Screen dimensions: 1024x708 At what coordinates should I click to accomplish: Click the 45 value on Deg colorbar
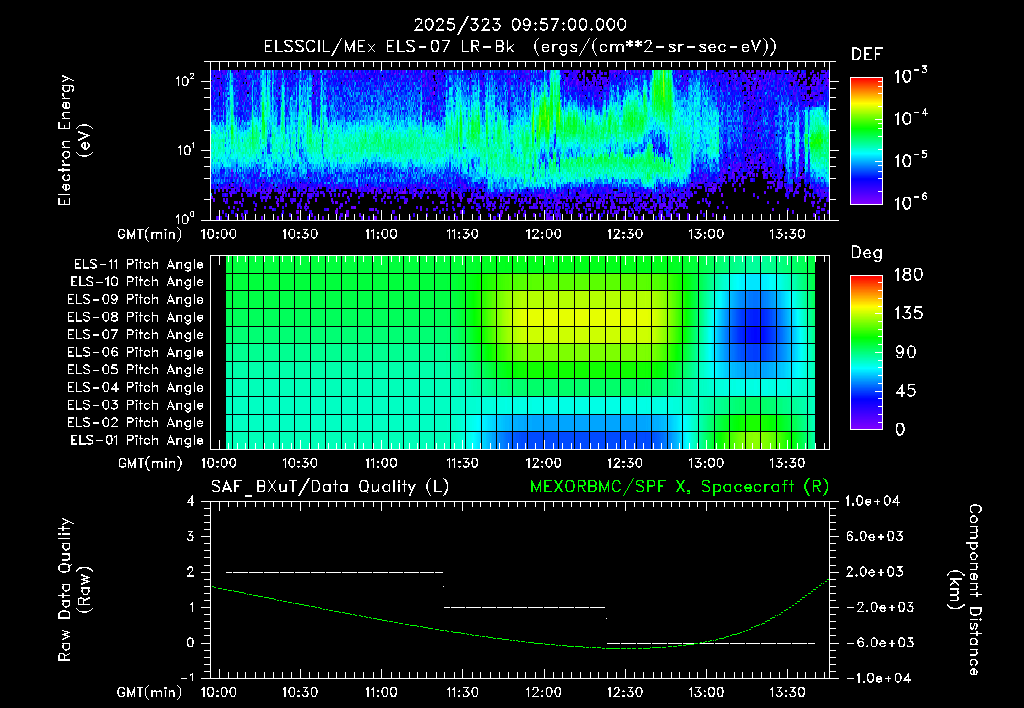905,391
